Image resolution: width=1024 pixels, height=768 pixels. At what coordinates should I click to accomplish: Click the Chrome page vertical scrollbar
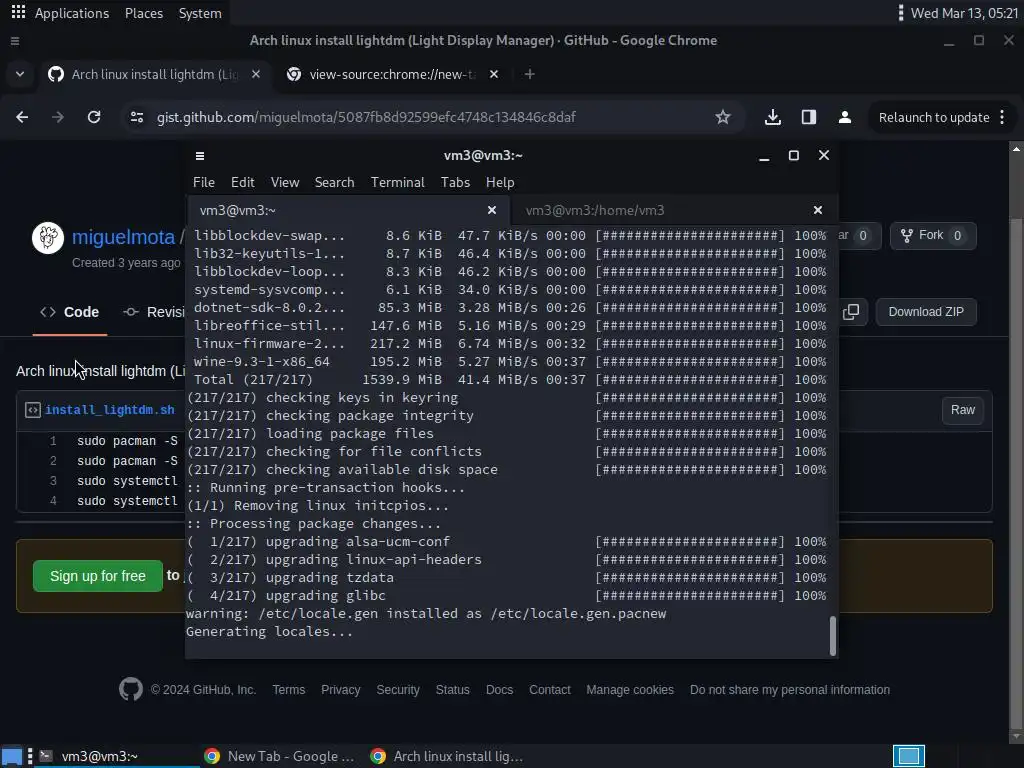tap(1016, 444)
